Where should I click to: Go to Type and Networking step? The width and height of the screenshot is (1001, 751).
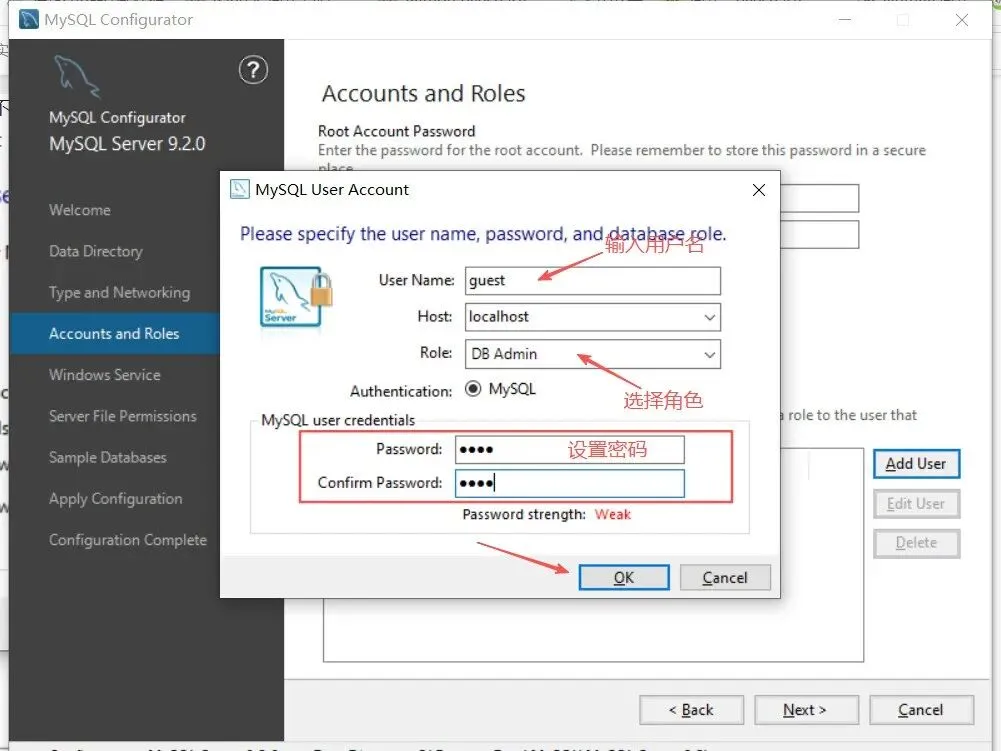[x=119, y=292]
